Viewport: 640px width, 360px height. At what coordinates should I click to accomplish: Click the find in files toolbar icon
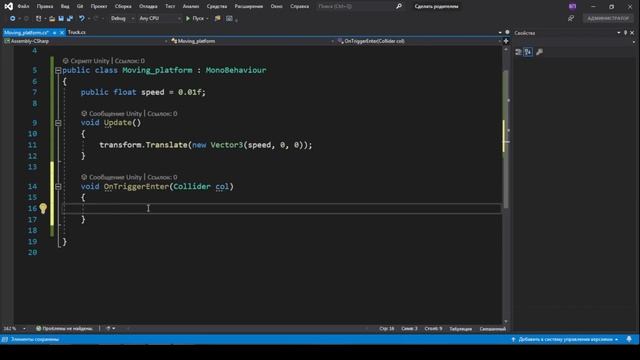(x=218, y=18)
